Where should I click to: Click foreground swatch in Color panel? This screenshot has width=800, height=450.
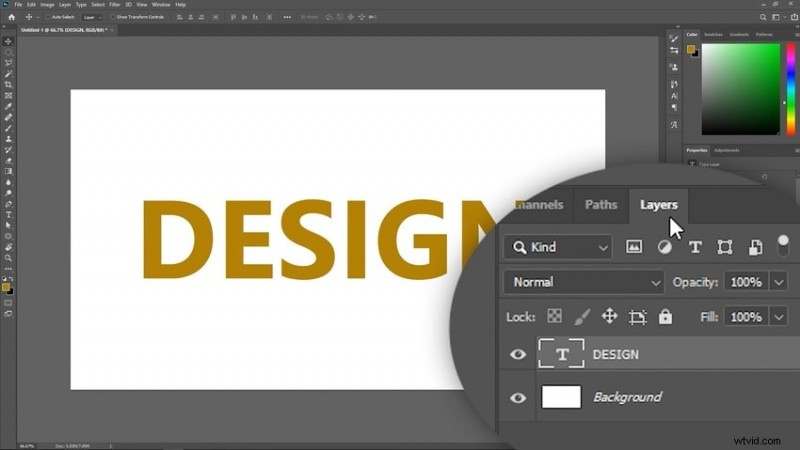[691, 49]
